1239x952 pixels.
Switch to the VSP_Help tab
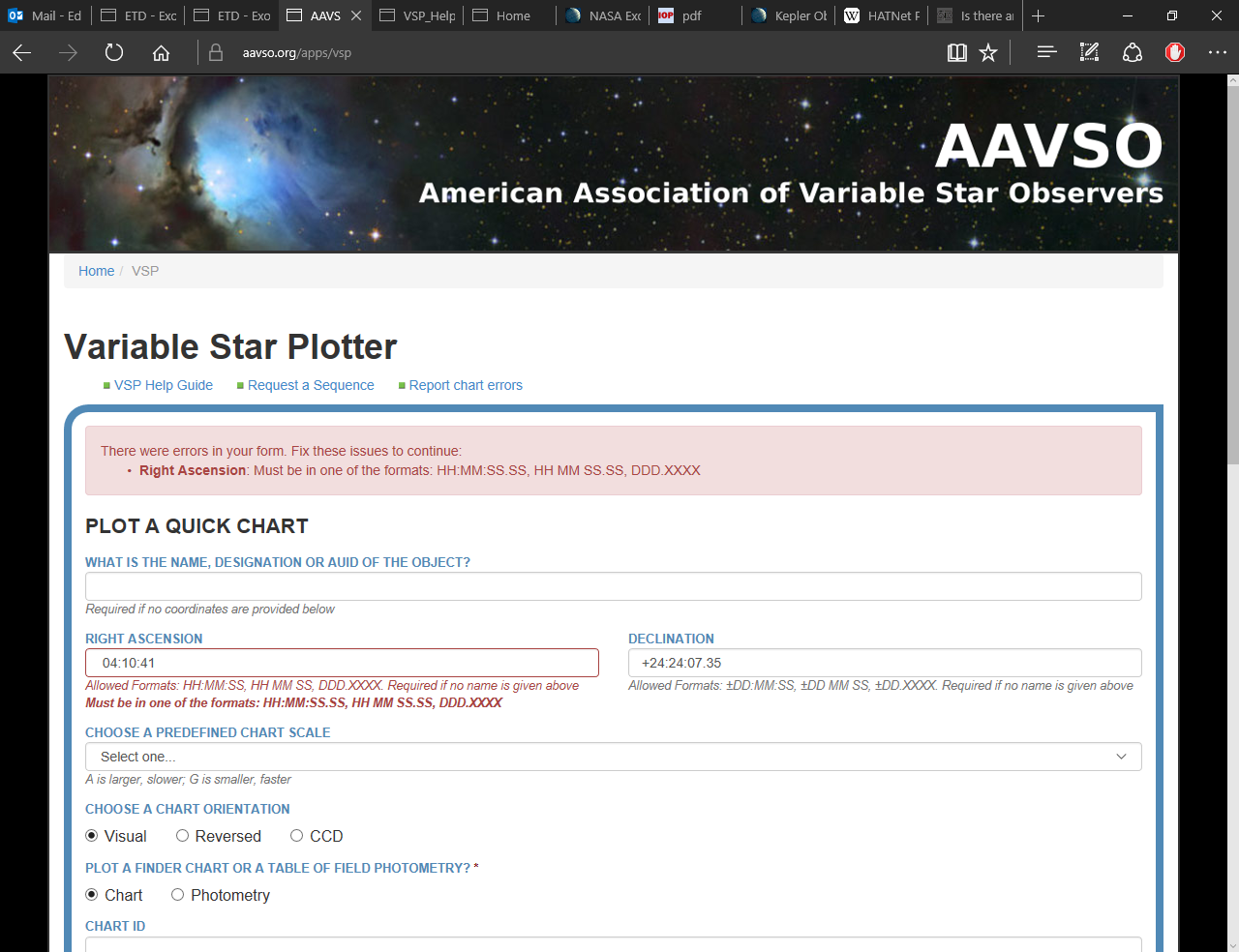418,15
